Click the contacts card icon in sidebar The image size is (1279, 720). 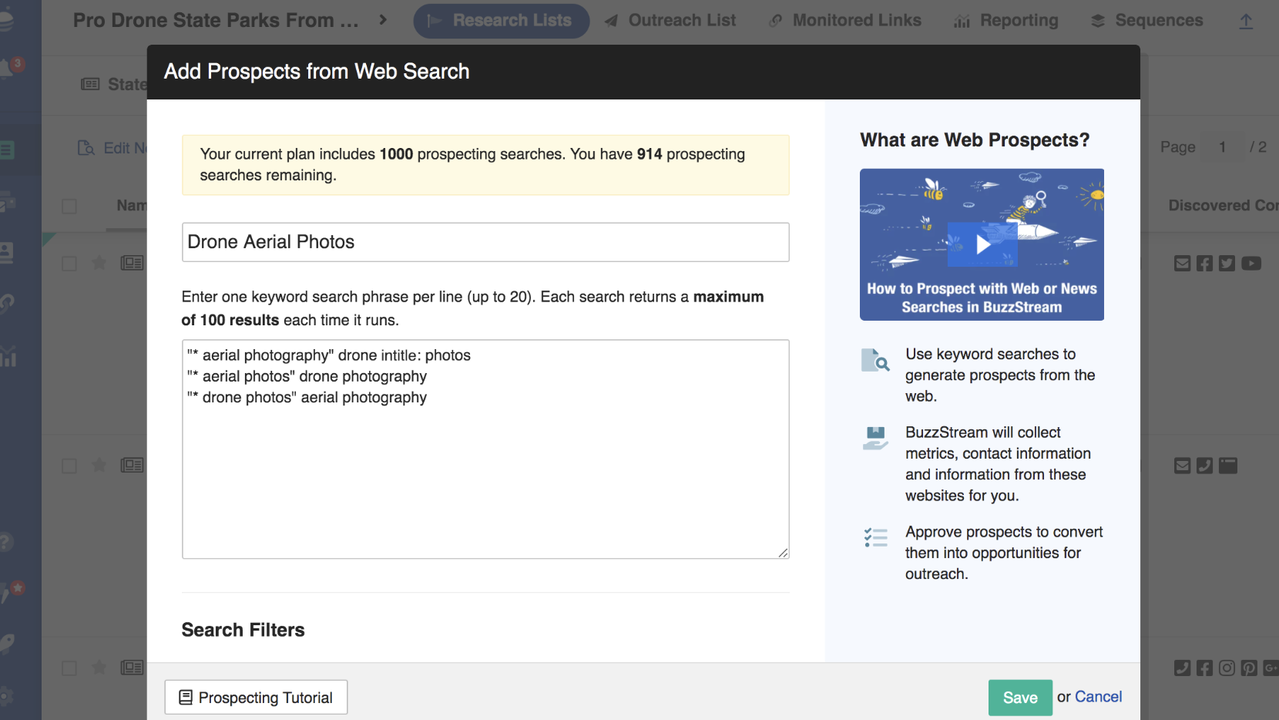coord(6,252)
